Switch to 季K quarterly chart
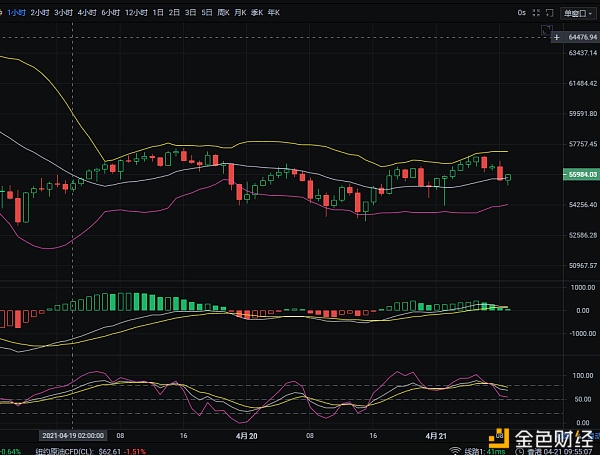 click(x=257, y=13)
